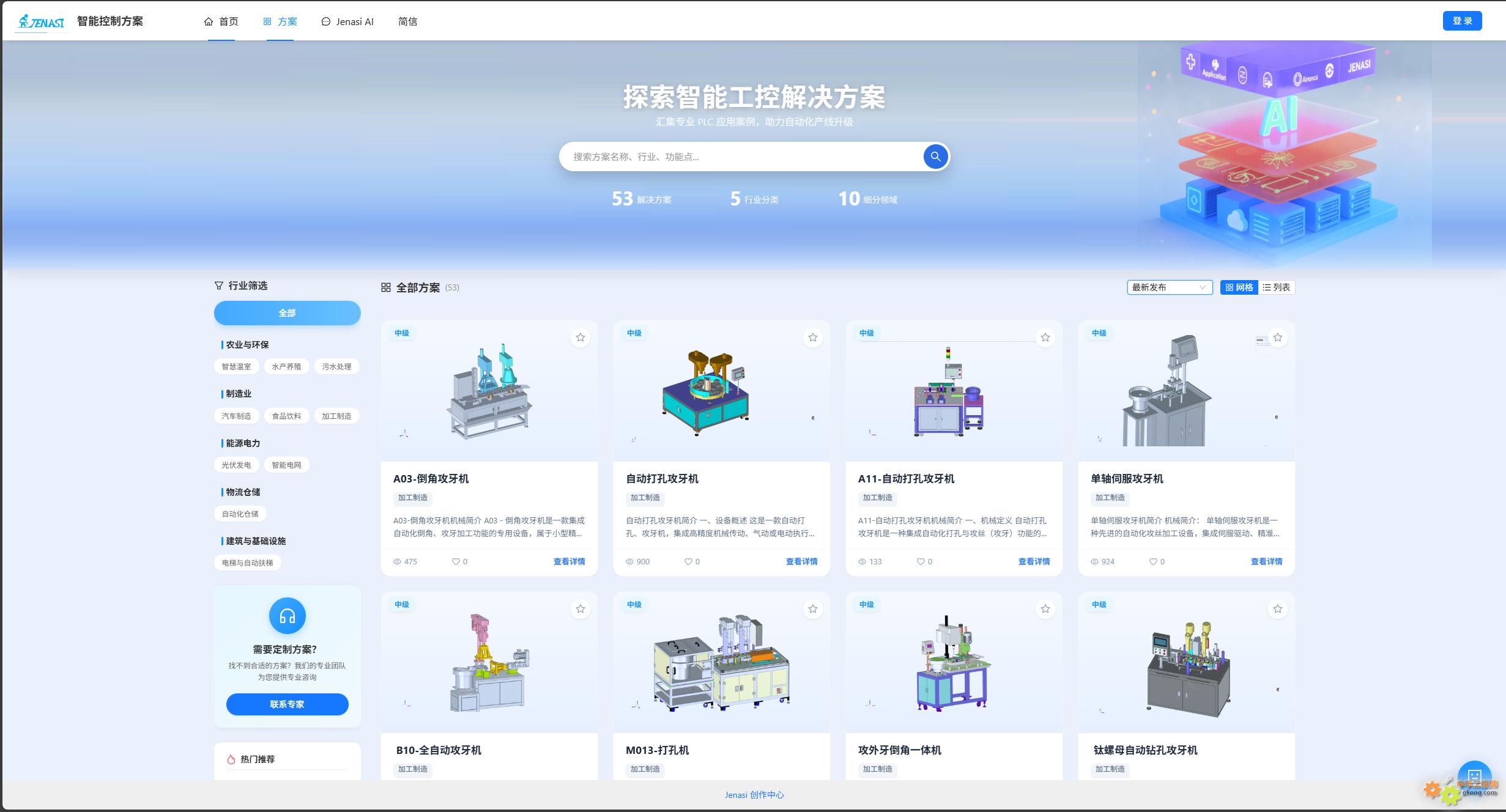Open the 最新发布 sort dropdown

[1169, 287]
